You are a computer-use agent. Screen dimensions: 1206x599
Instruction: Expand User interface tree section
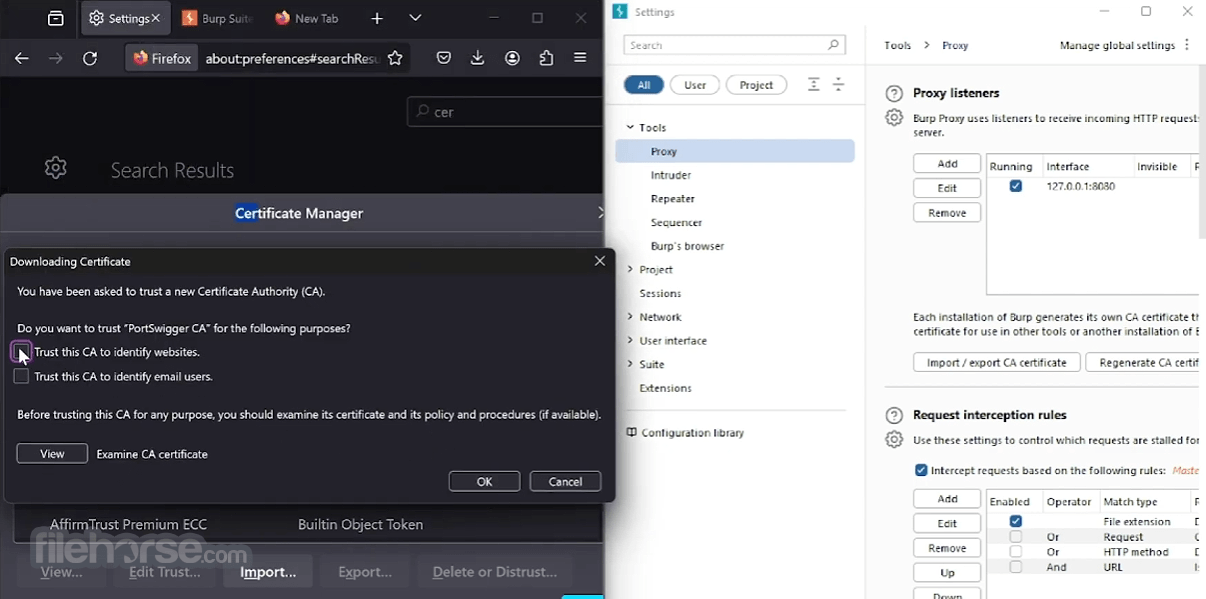coord(630,340)
